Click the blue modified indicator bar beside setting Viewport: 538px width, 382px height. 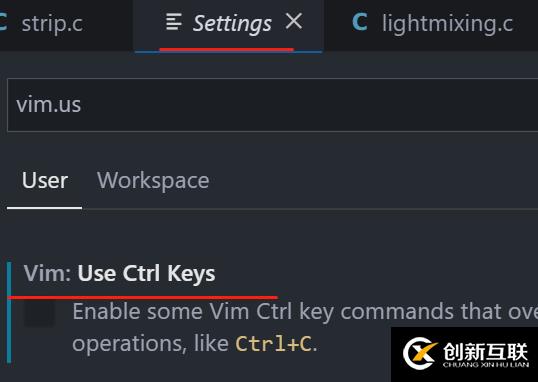tap(9, 312)
